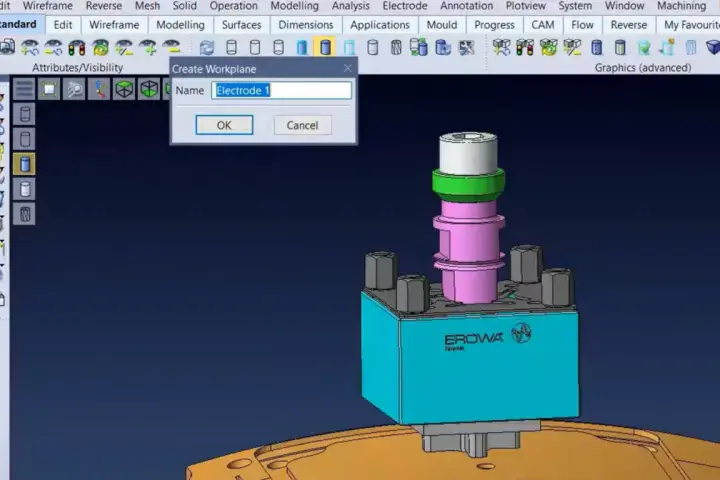The image size is (720, 480).
Task: Click the eye with green plus icon
Action: [x=148, y=47]
